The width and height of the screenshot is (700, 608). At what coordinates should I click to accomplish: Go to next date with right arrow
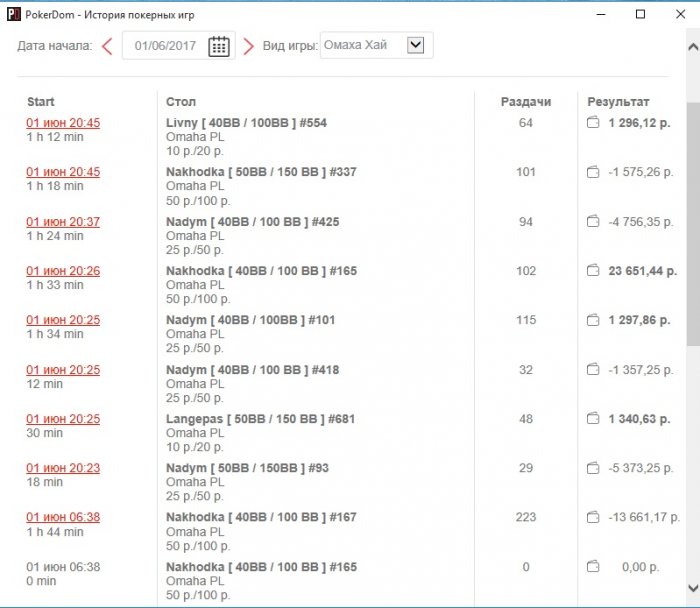click(249, 46)
